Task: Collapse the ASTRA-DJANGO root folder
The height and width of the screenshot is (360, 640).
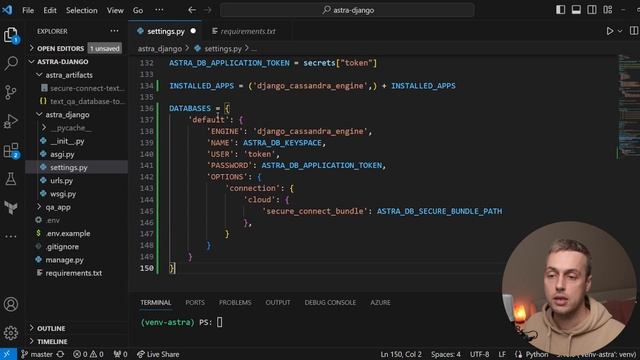Action: 77,62
